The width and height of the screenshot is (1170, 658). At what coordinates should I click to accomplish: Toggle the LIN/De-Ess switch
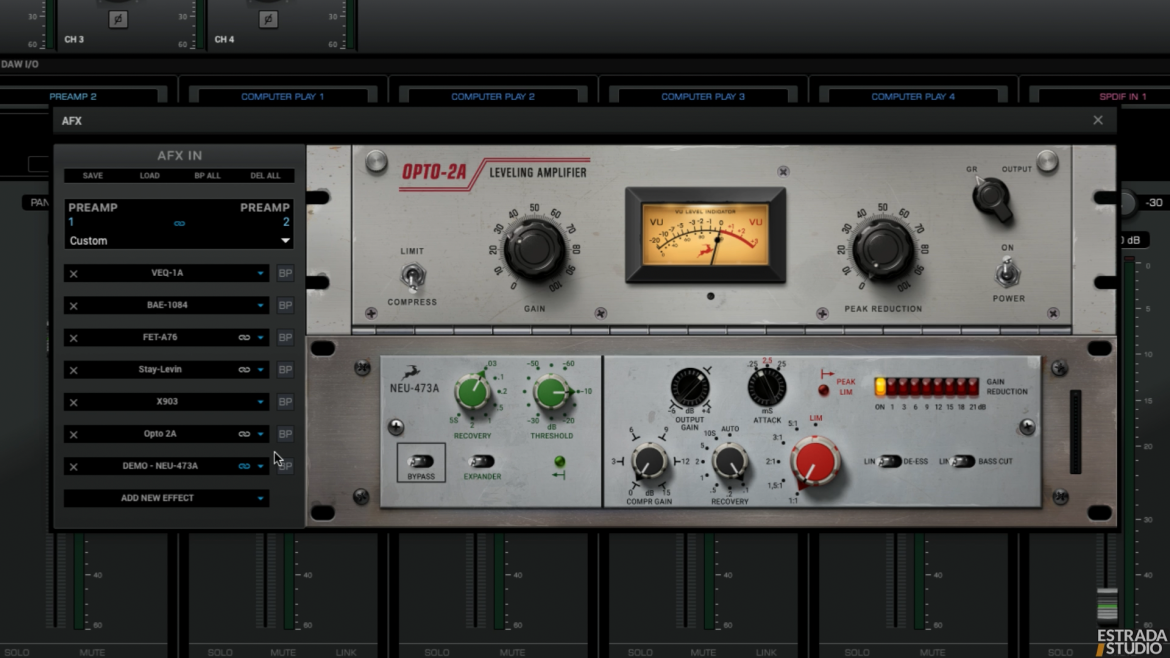pyautogui.click(x=889, y=462)
